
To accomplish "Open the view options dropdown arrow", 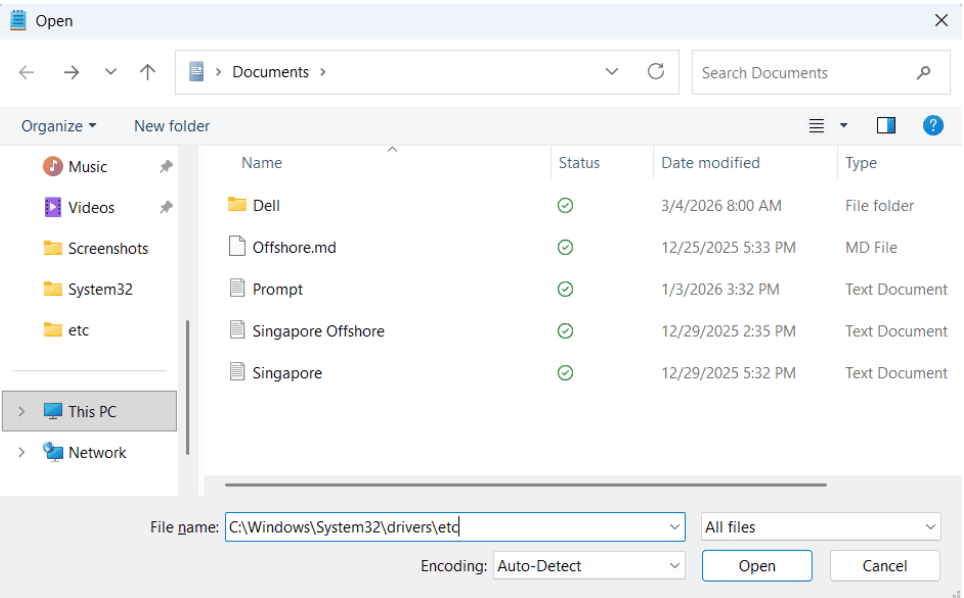I will pyautogui.click(x=844, y=126).
